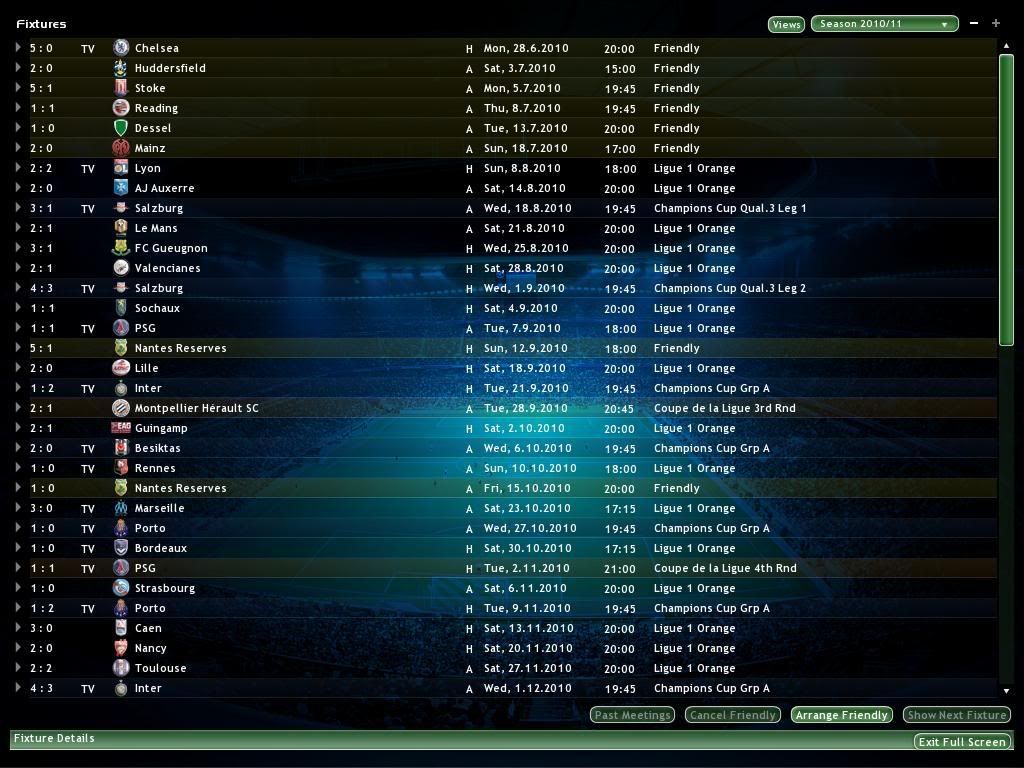Viewport: 1024px width, 768px height.
Task: Expand the Inter fixture dated 21.9.2010
Action: tap(18, 388)
